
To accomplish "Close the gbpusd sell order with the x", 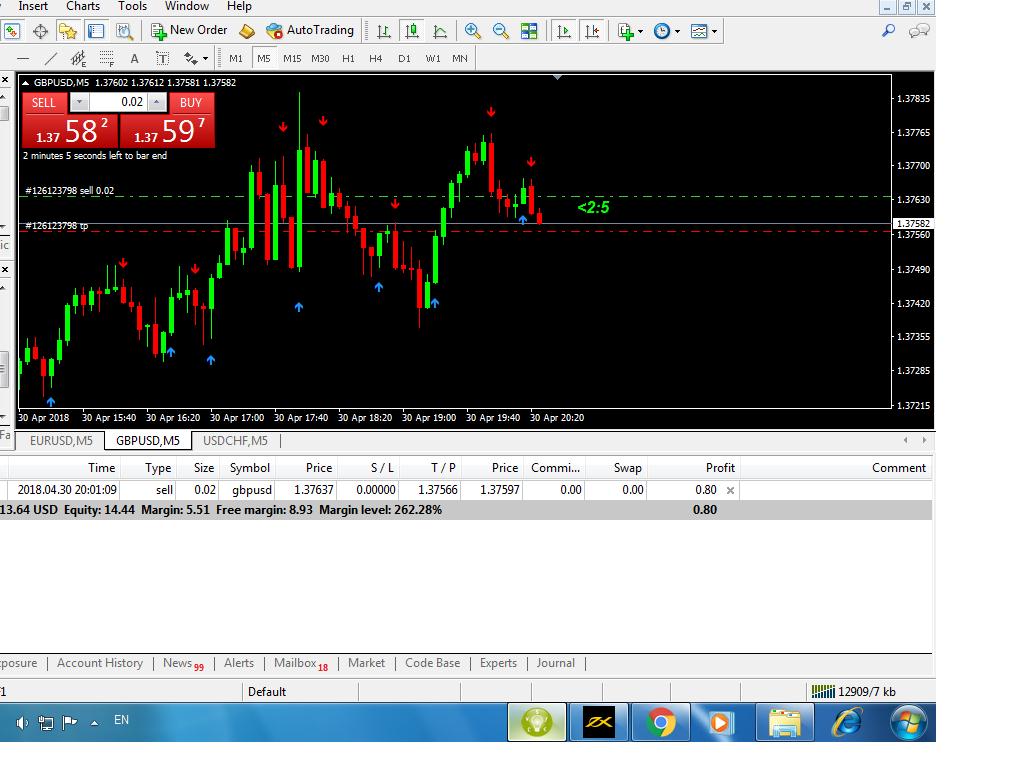I will point(730,490).
